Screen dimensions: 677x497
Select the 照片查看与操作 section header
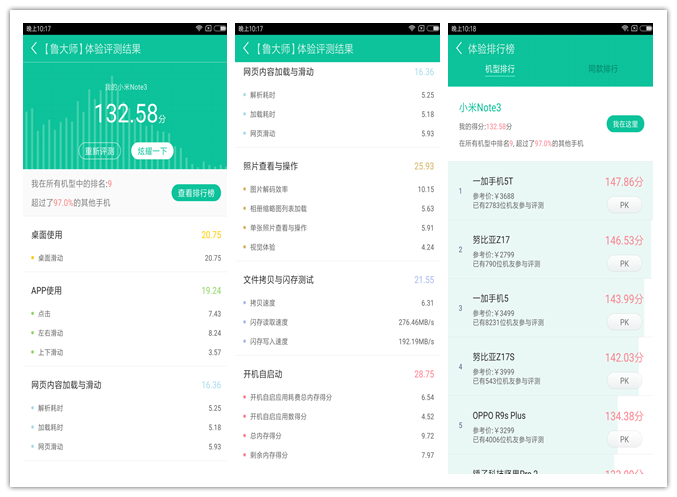pos(337,166)
